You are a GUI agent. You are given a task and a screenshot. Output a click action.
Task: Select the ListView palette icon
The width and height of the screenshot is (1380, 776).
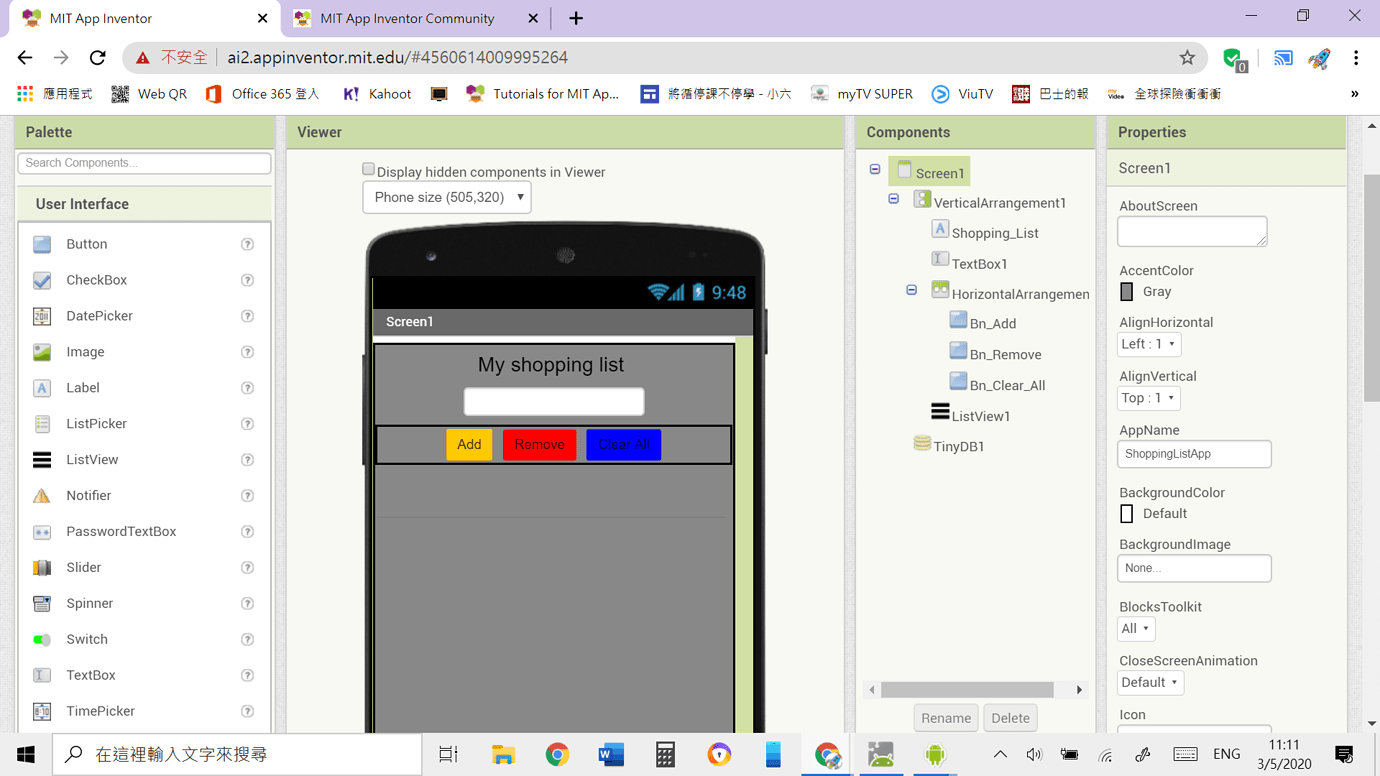coord(42,460)
